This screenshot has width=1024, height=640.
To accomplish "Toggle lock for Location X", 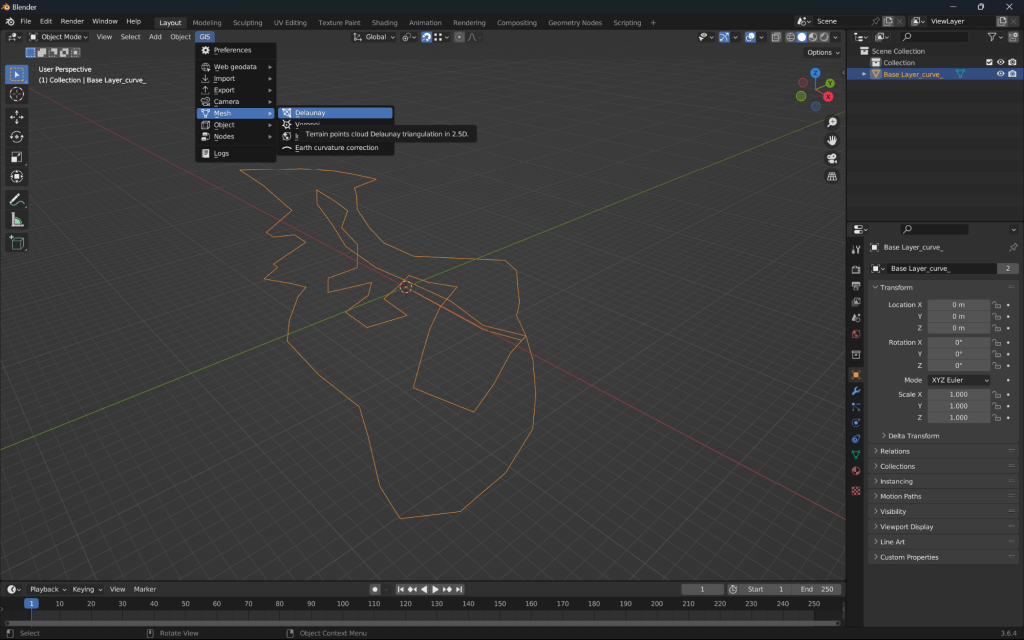I will point(996,305).
